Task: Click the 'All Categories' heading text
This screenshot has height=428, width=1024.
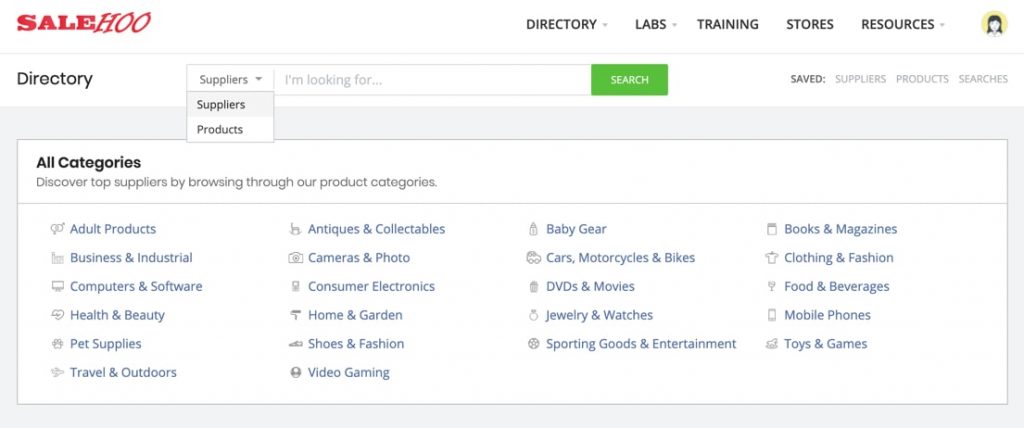Action: (88, 162)
